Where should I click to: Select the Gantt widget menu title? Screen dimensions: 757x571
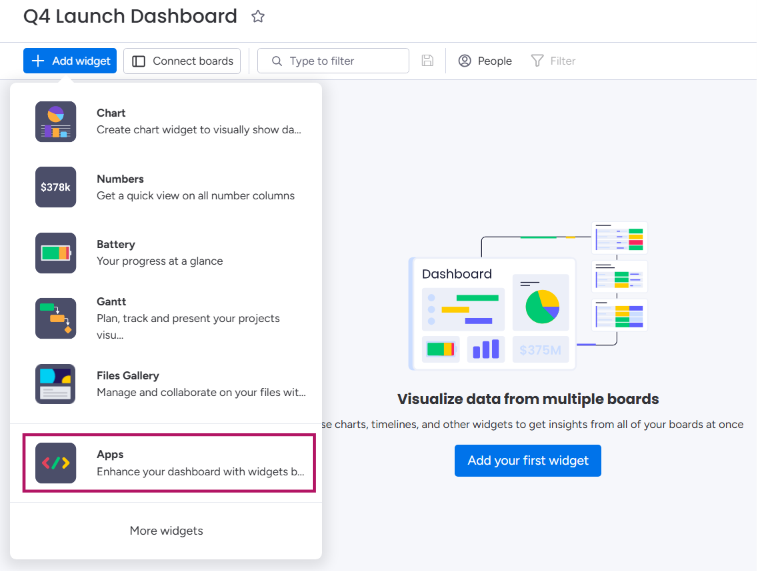(x=111, y=302)
